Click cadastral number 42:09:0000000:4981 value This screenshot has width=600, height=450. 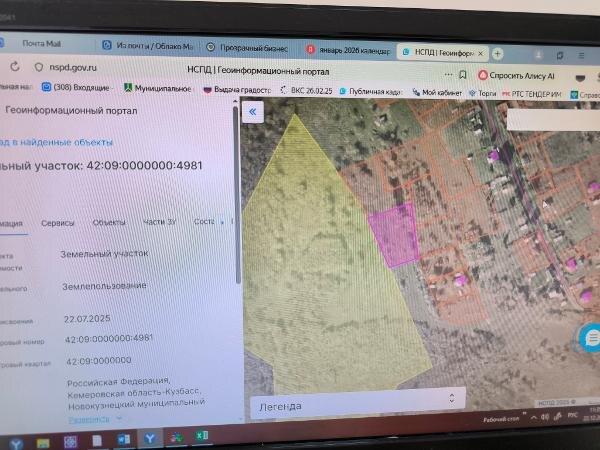[109, 338]
